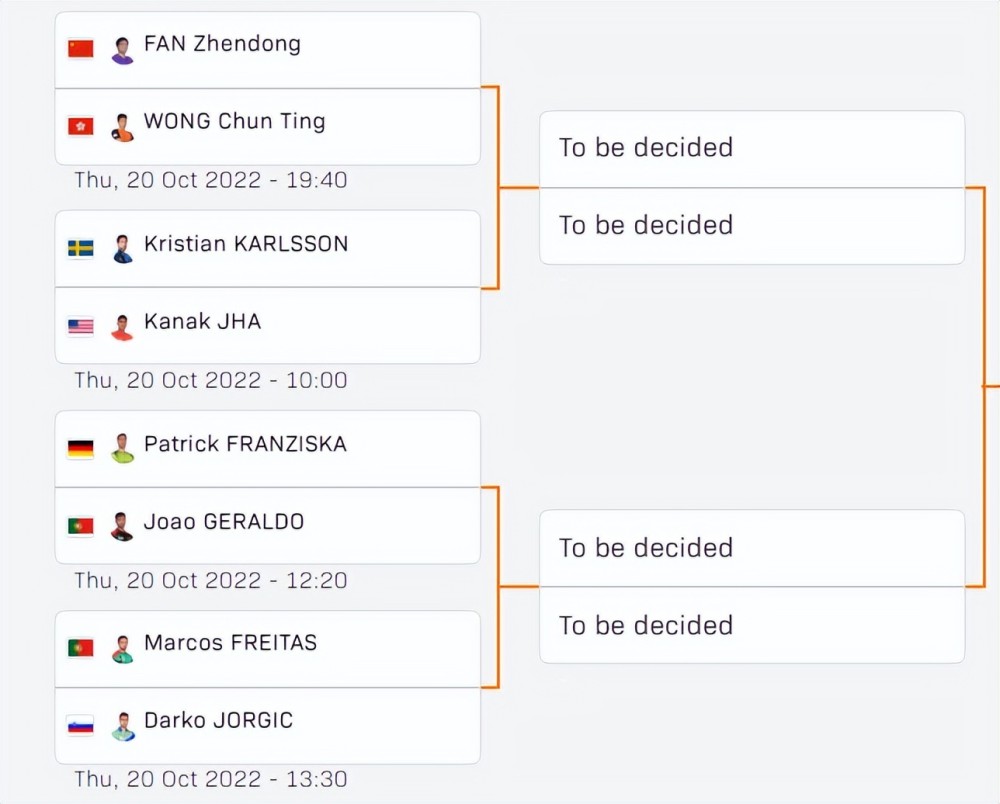Click Joao GERALDO's player avatar
The height and width of the screenshot is (804, 1000).
(x=122, y=527)
